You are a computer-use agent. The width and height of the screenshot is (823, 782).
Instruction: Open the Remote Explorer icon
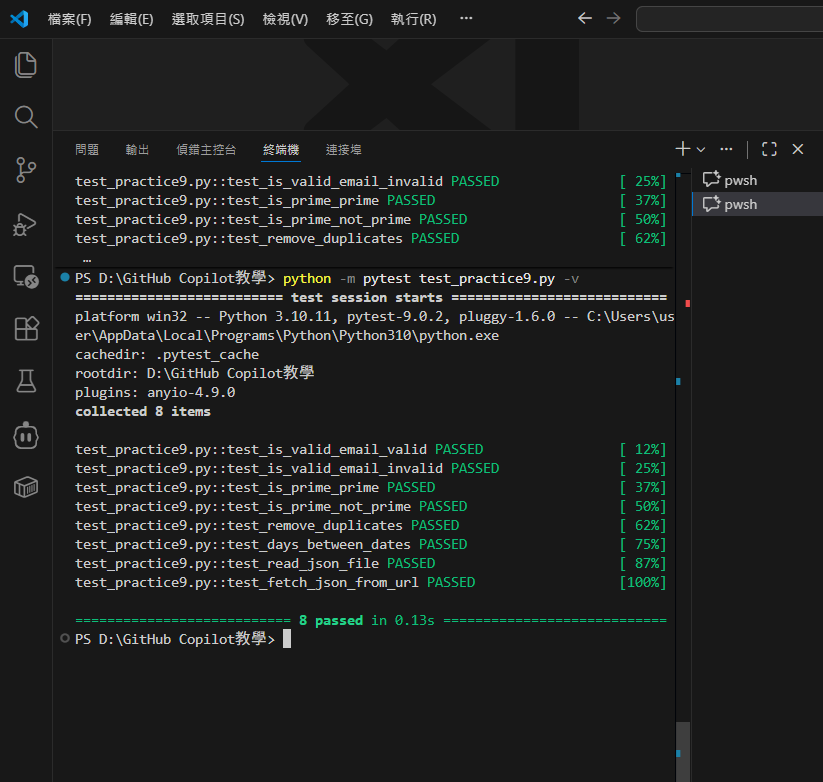coord(26,277)
